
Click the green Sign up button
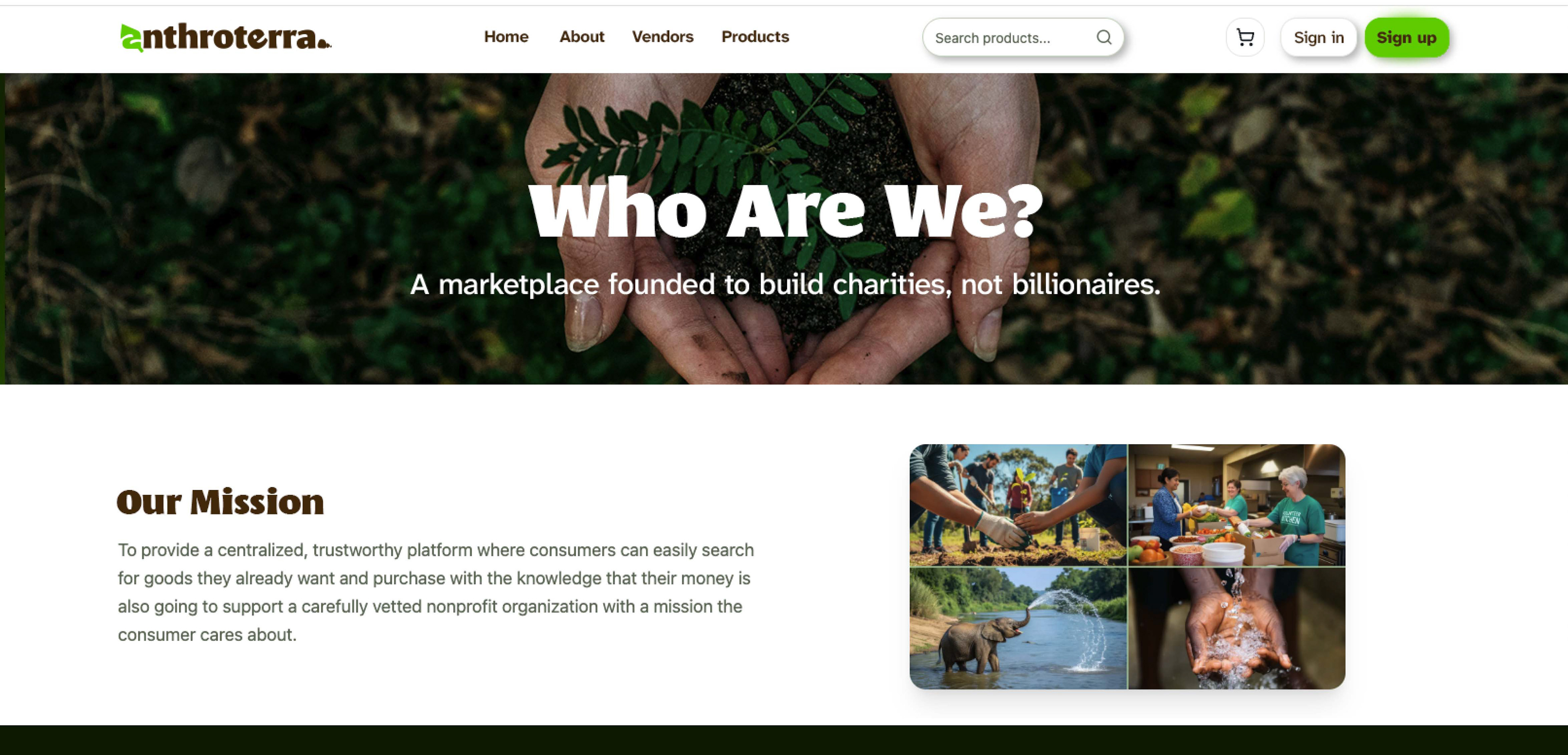point(1406,38)
